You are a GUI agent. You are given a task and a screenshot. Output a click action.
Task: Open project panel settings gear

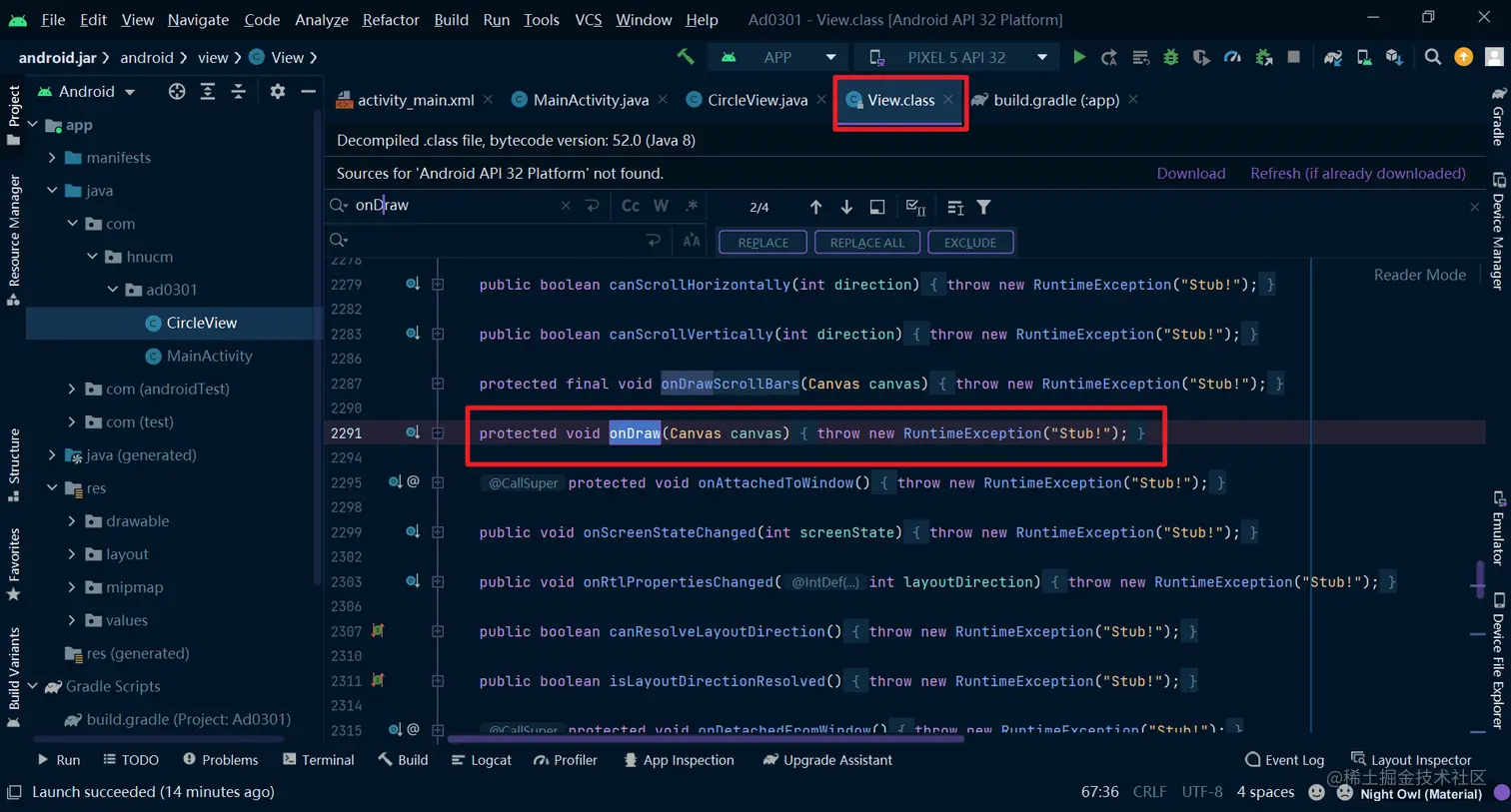278,91
